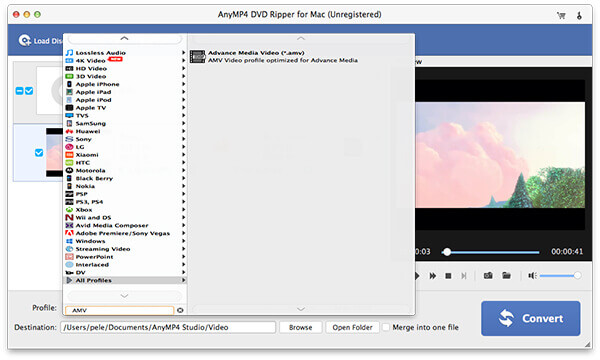The image size is (600, 360).
Task: Choose the TVS category
Action: [125, 116]
